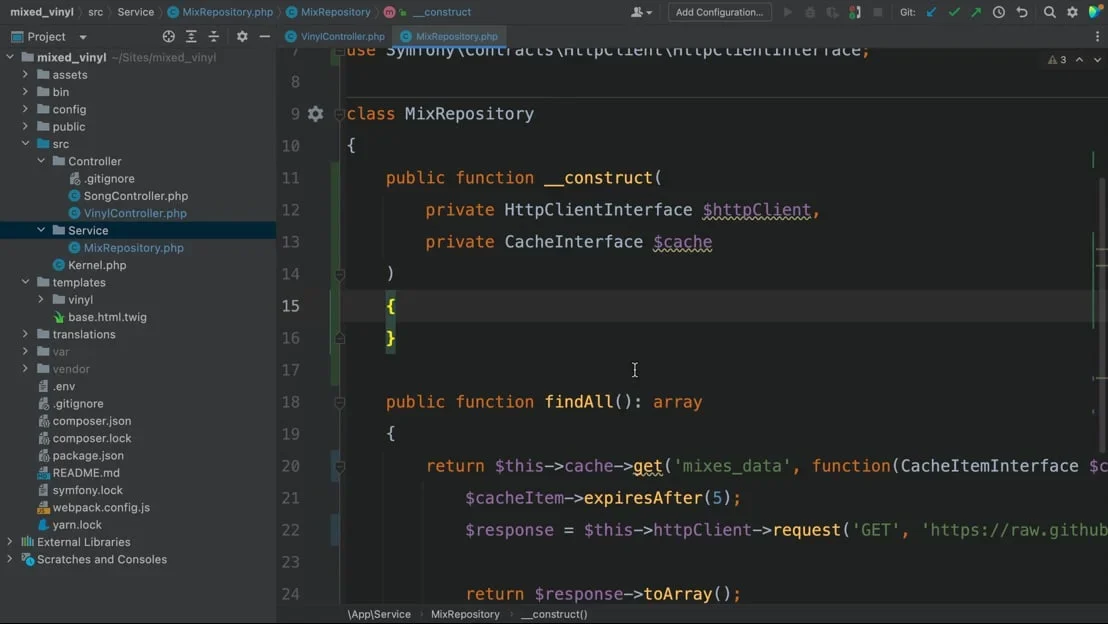
Task: Click Service in the navigation breadcrumb
Action: click(x=136, y=12)
